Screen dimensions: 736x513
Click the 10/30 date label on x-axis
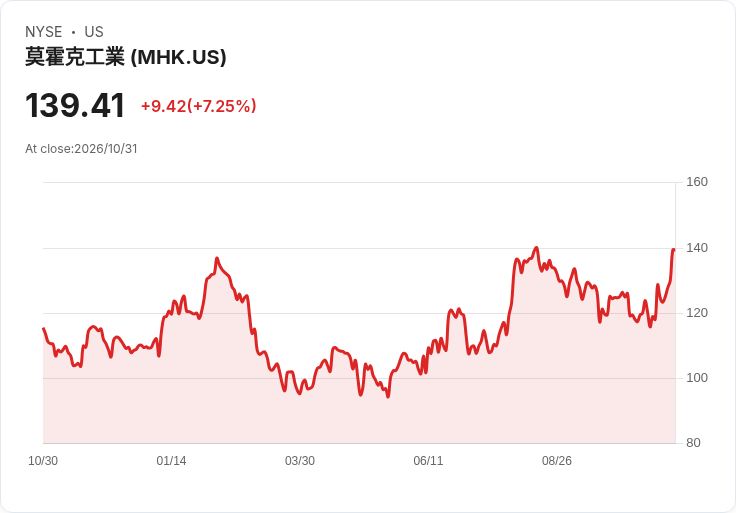click(x=43, y=461)
